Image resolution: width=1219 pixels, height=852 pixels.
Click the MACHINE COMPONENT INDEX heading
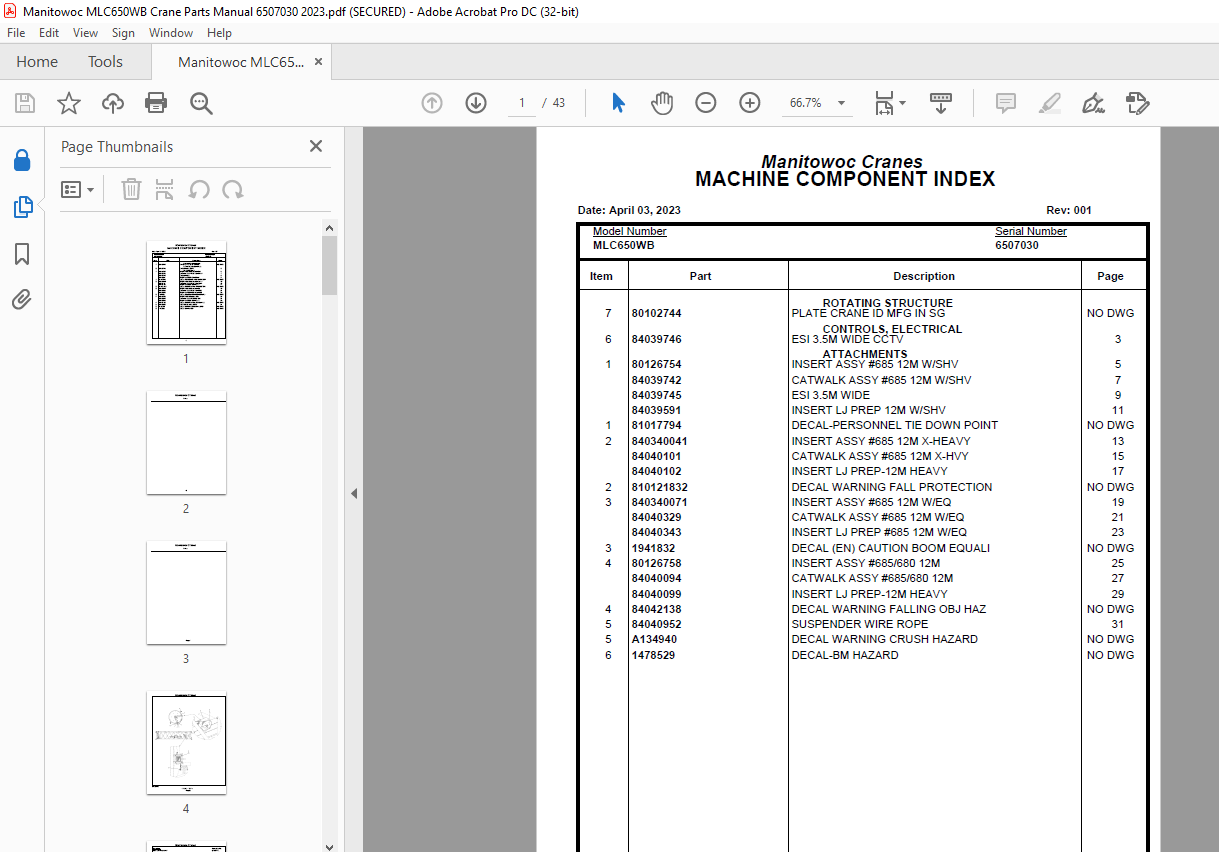coord(845,180)
